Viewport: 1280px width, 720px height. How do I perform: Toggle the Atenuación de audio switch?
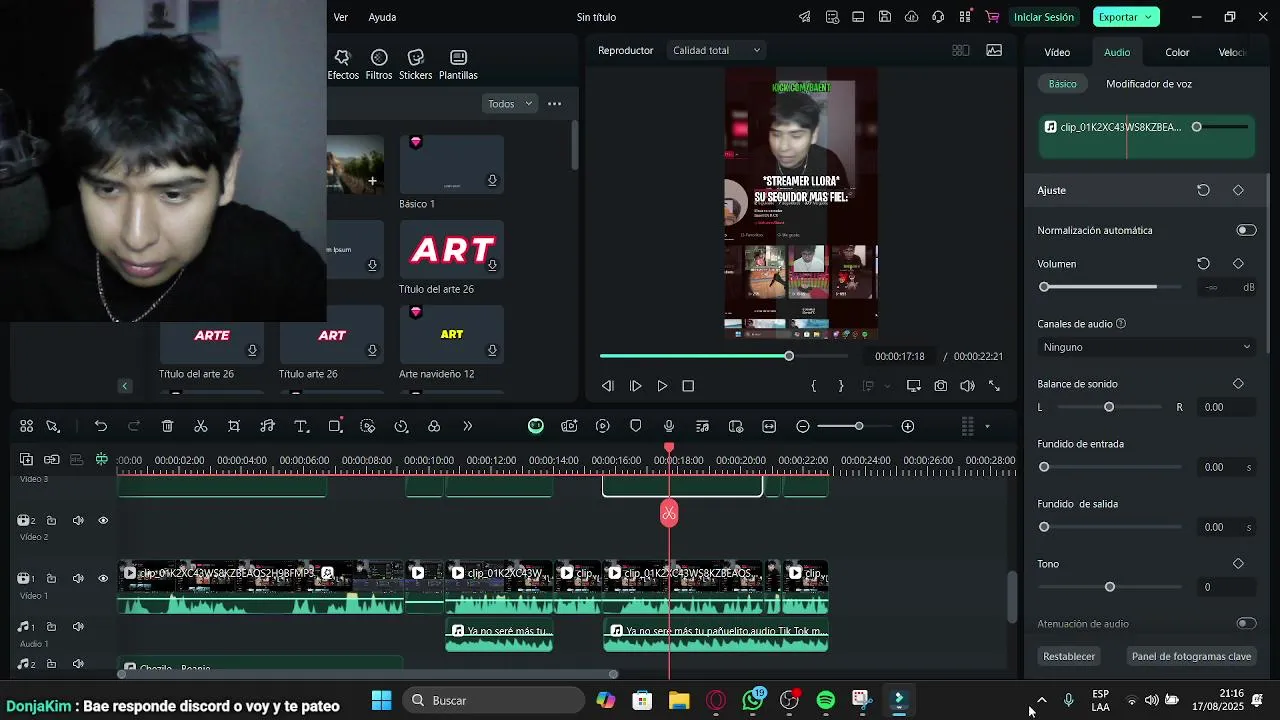point(1246,623)
